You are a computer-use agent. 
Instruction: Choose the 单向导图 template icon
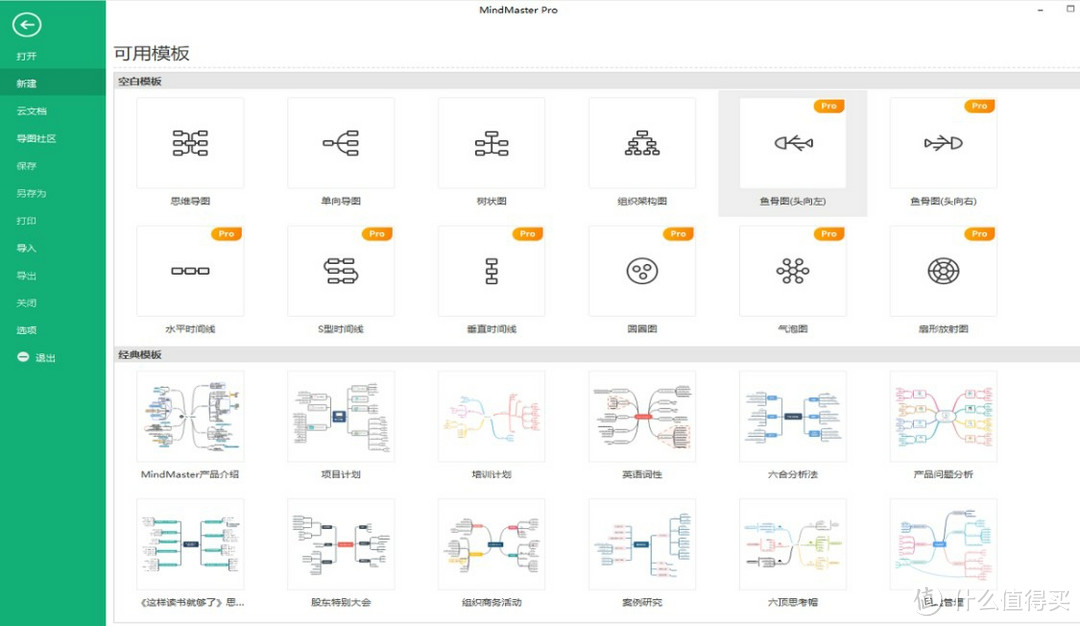(x=341, y=143)
